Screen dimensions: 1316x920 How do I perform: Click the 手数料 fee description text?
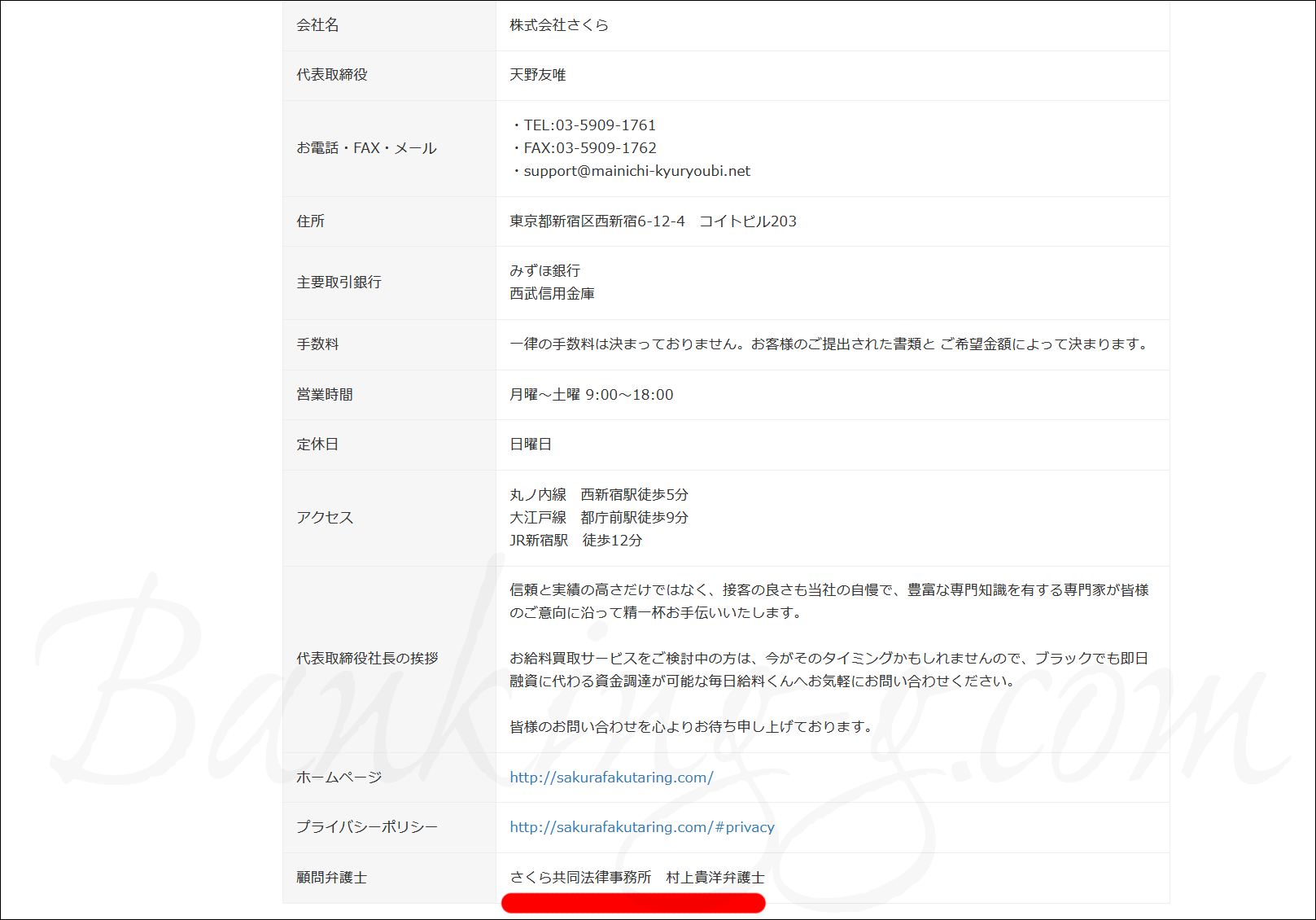click(828, 344)
